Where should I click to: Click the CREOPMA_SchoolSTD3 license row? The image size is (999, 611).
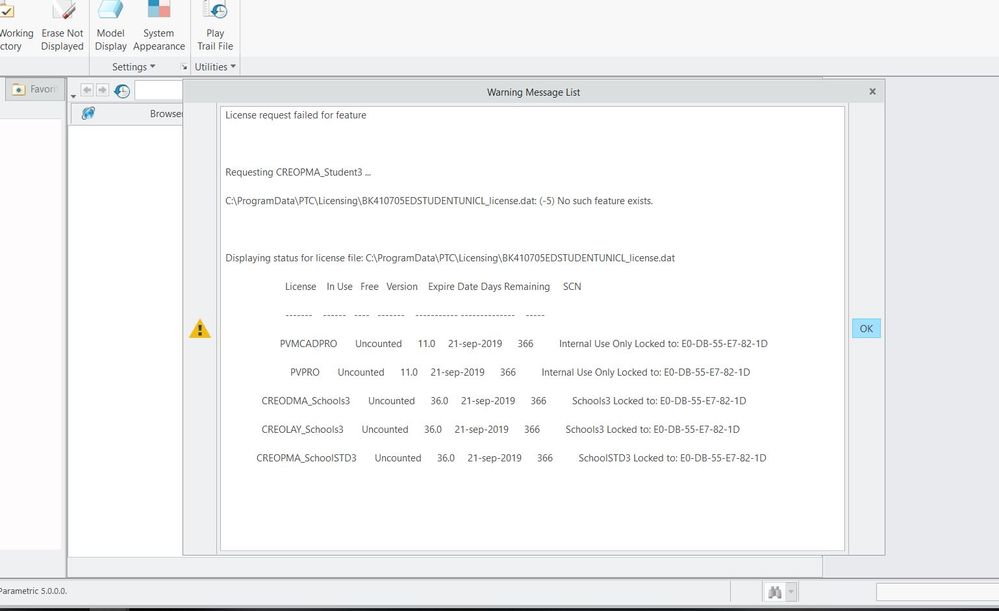point(511,458)
